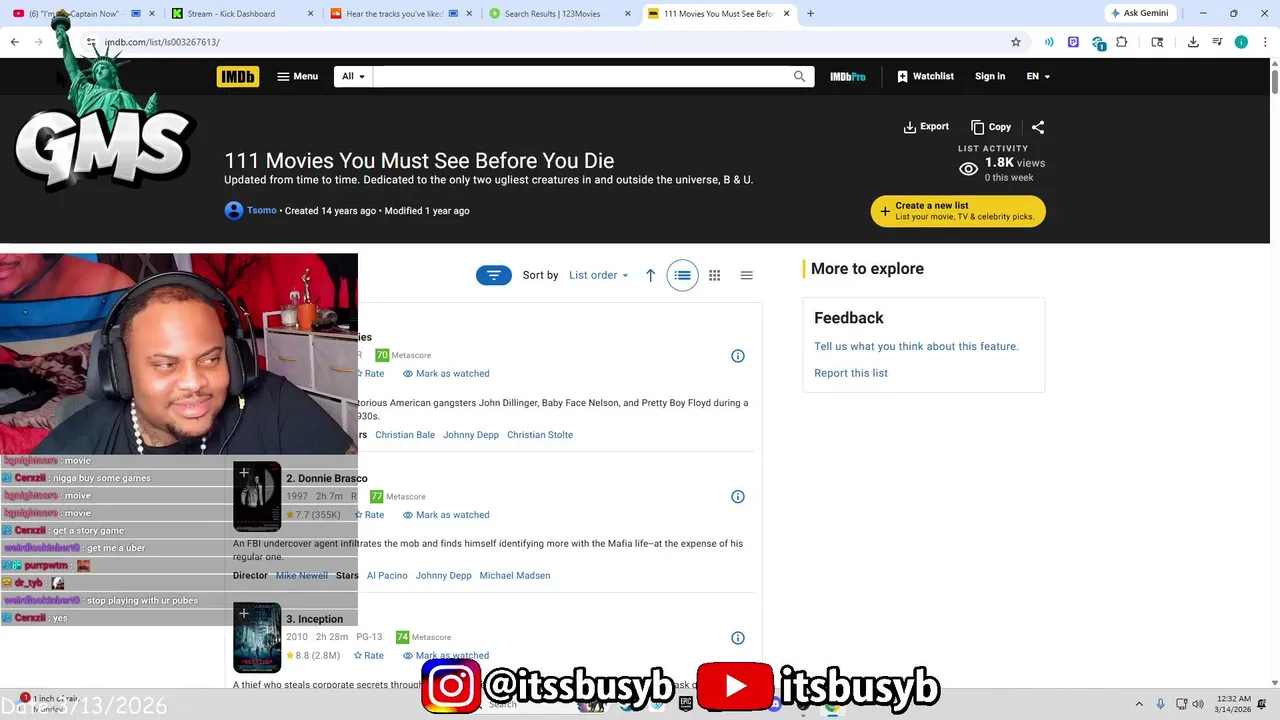Expand the List order sort dropdown
1280x720 pixels.
pyautogui.click(x=599, y=275)
